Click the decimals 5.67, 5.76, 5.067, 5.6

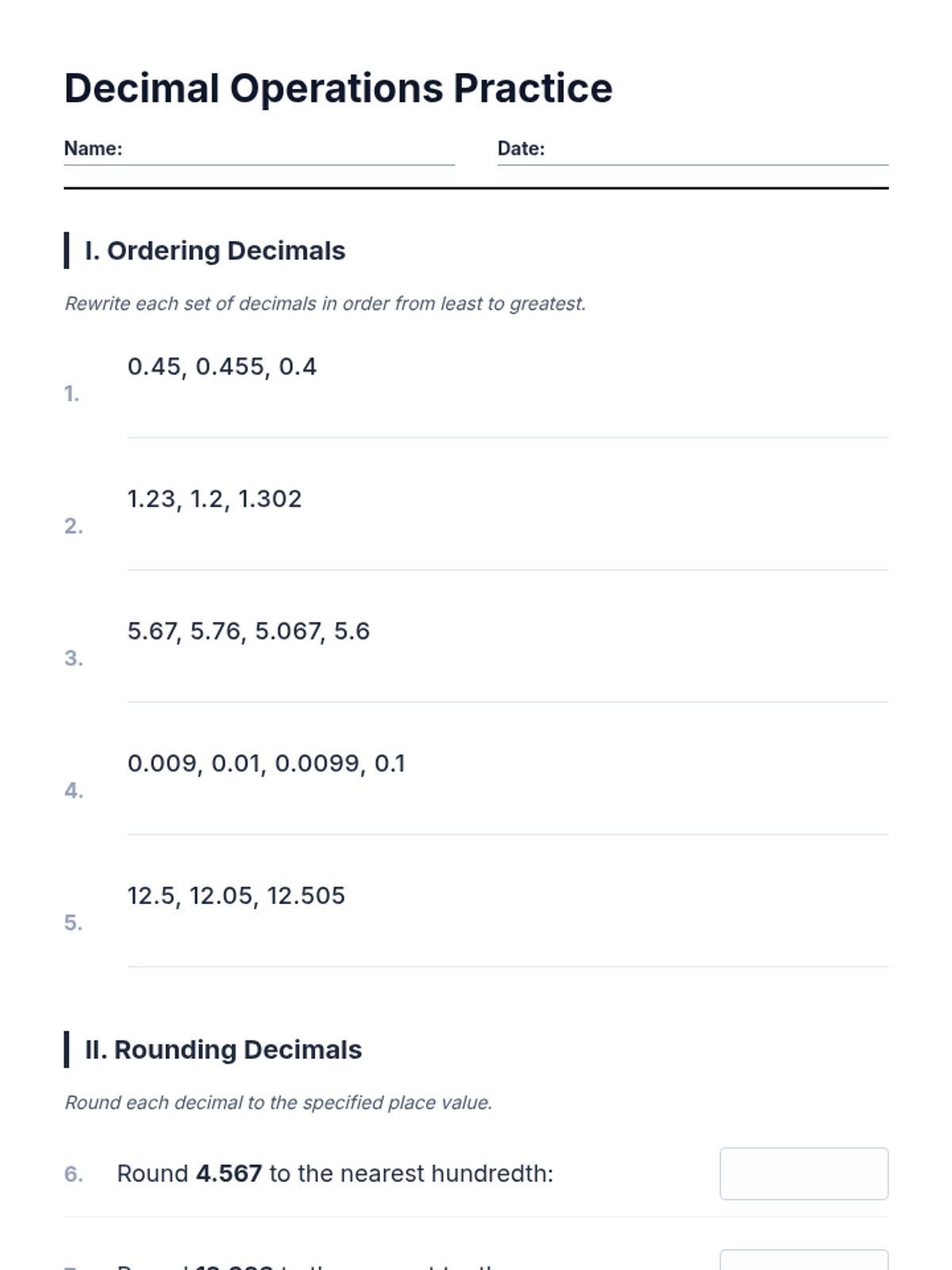[x=248, y=631]
